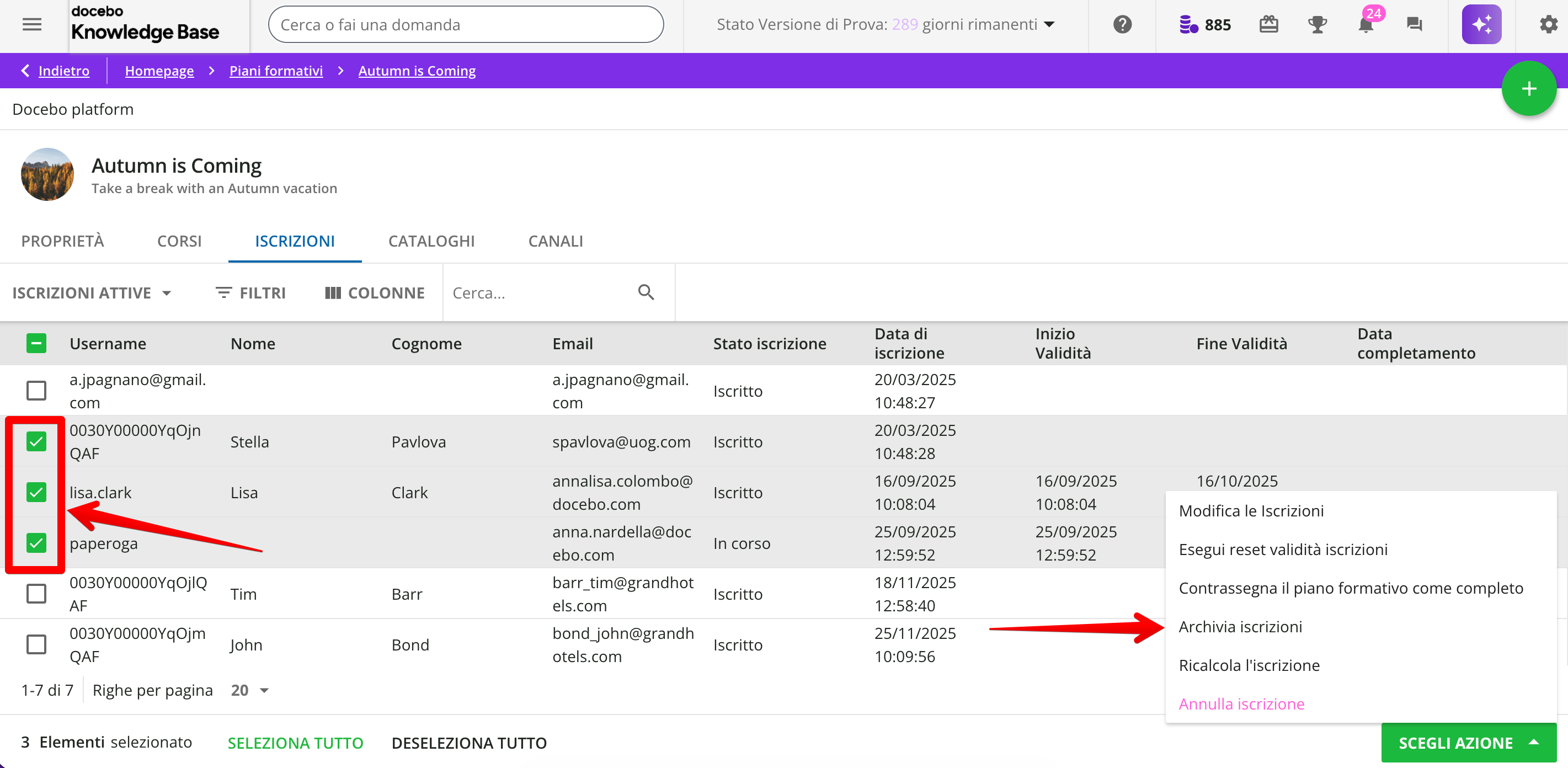Check the a.jpagnano@gmail.com row checkbox
The image size is (1568, 768).
point(36,390)
